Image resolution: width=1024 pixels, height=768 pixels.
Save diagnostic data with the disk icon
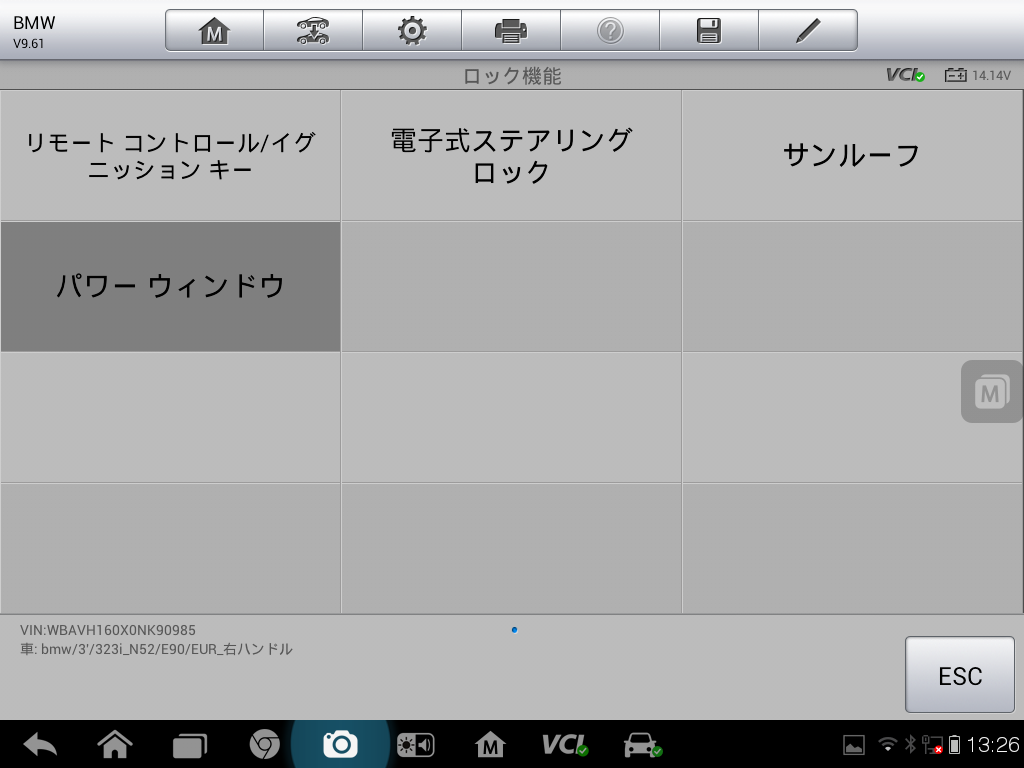[x=709, y=29]
